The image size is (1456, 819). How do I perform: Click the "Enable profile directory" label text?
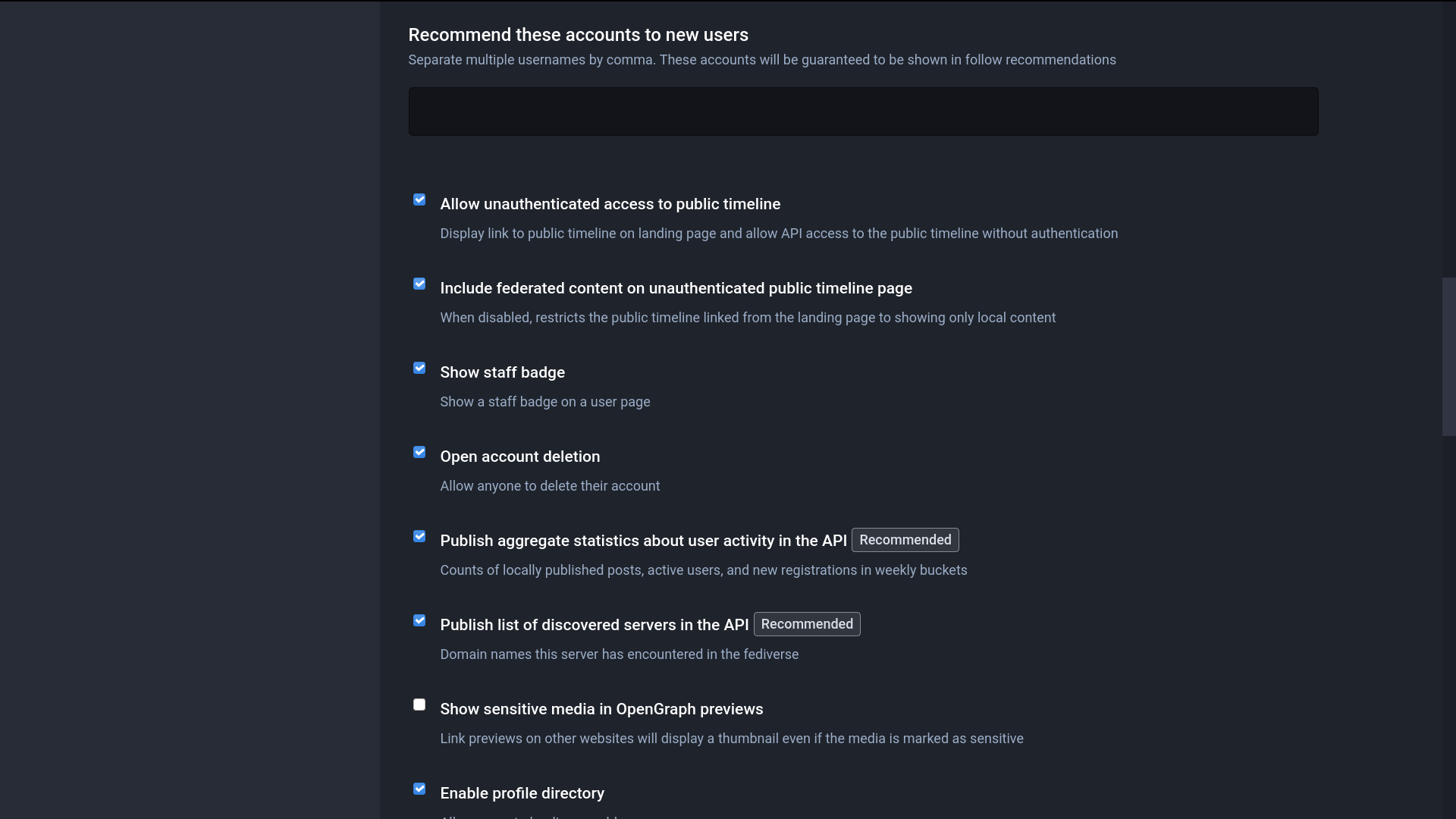point(522,793)
